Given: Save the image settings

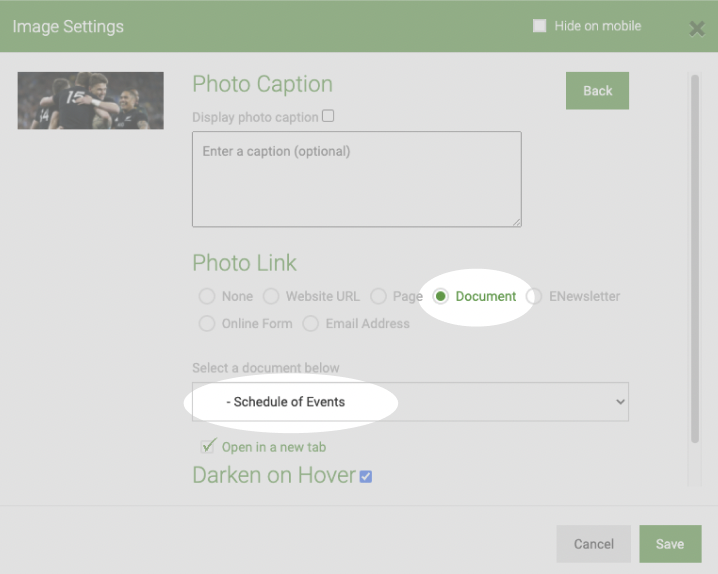Looking at the screenshot, I should point(670,544).
